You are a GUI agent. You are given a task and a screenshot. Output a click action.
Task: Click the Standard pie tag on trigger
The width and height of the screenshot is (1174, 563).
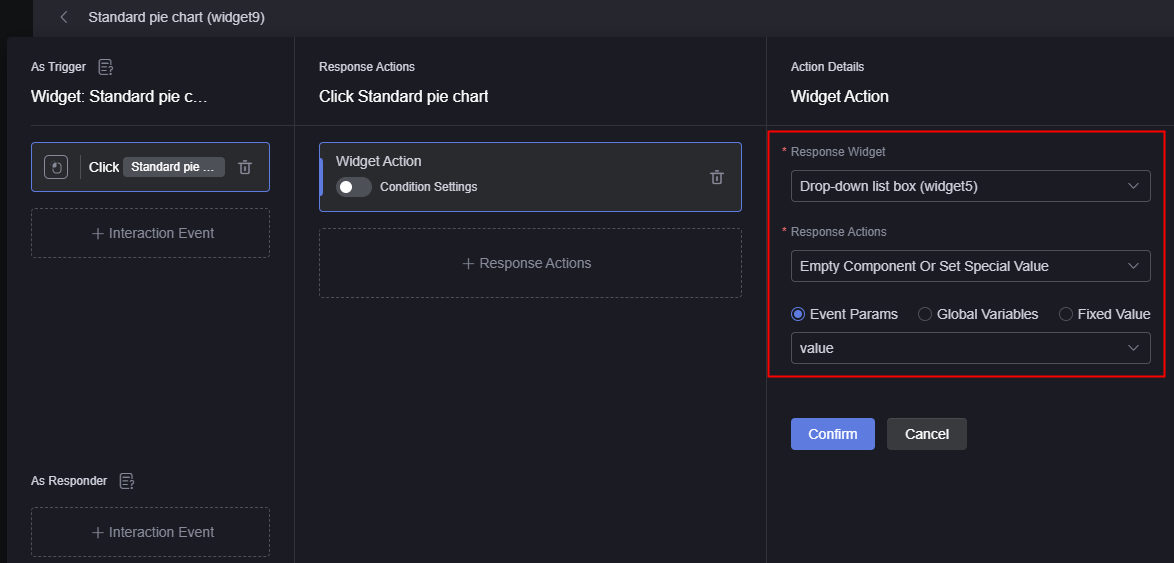[174, 167]
